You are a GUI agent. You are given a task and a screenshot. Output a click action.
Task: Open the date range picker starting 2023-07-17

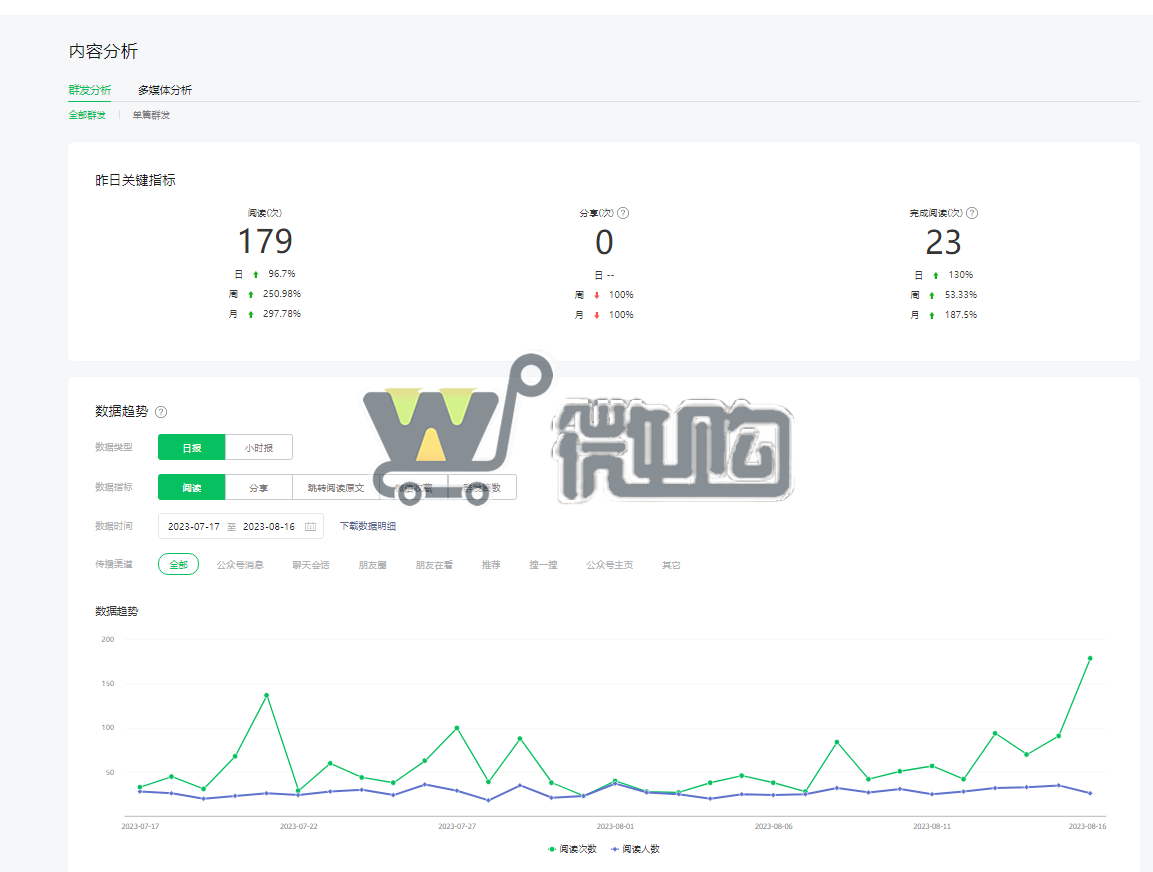click(194, 526)
